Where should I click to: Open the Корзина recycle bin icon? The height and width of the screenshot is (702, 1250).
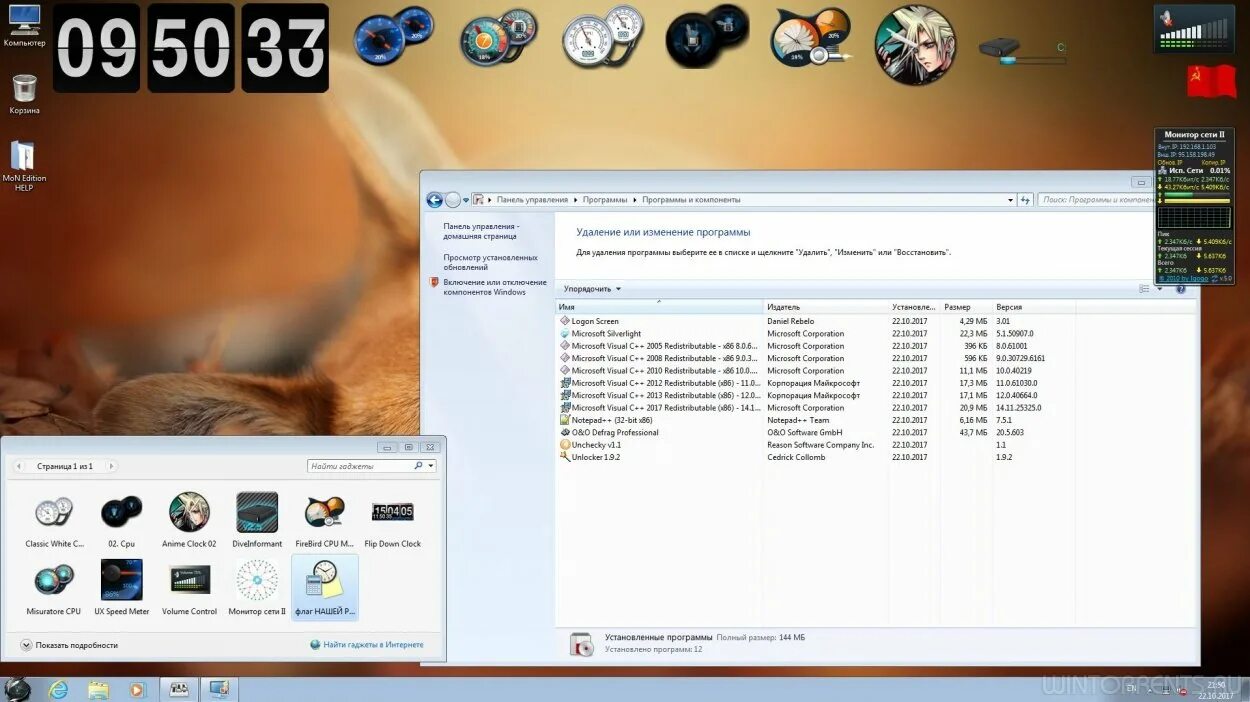pos(25,94)
